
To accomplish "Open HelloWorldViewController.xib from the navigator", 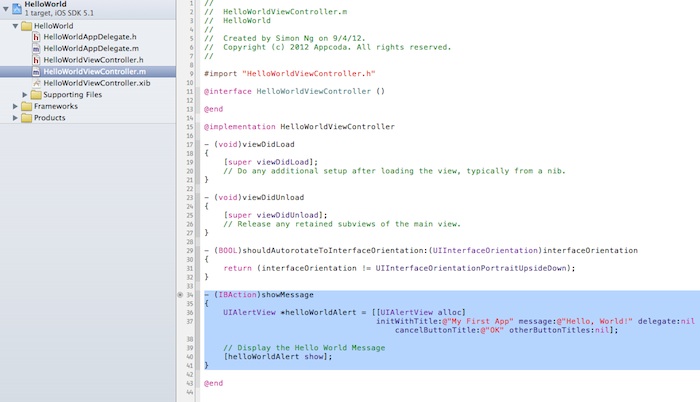I will 95,83.
